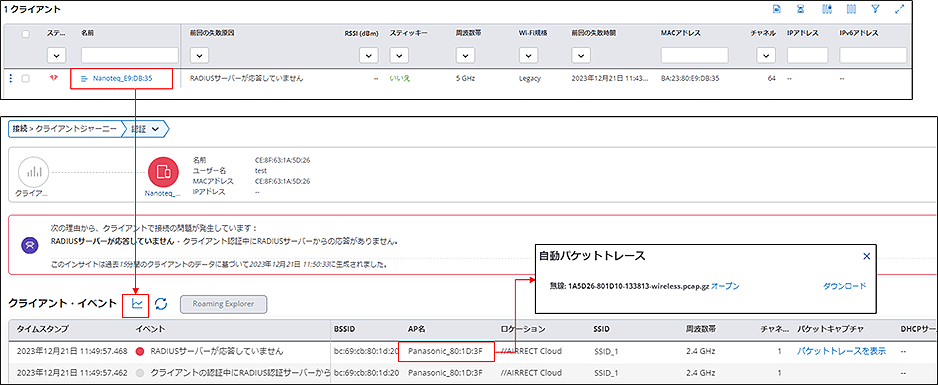938x385 pixels.
Task: Click the ロケーション column header
Action: (x=523, y=329)
